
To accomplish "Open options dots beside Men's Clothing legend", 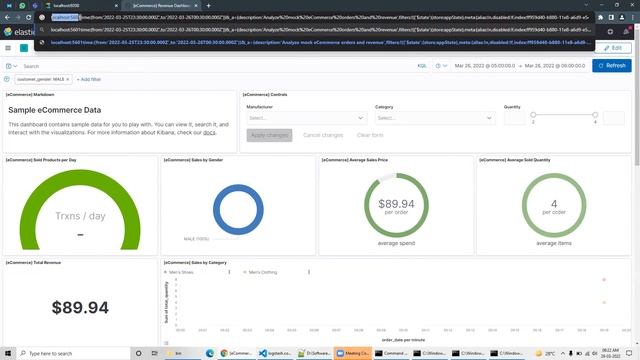I will 309,272.
